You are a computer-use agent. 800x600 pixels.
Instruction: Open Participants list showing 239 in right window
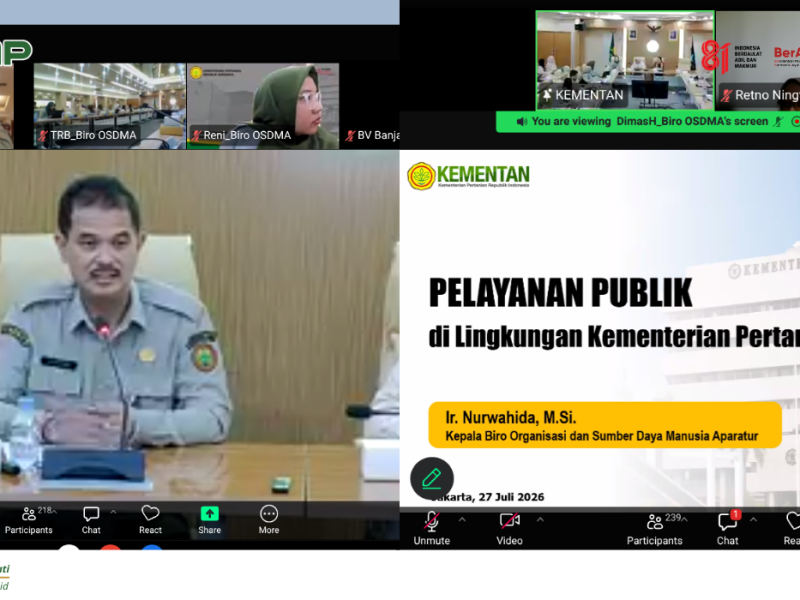pyautogui.click(x=655, y=529)
